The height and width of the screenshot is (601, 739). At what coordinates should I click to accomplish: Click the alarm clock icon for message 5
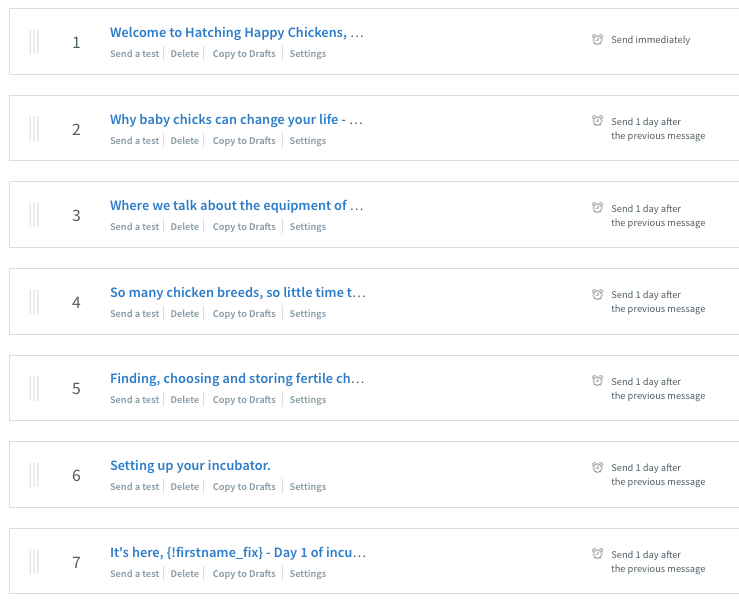[x=597, y=380]
